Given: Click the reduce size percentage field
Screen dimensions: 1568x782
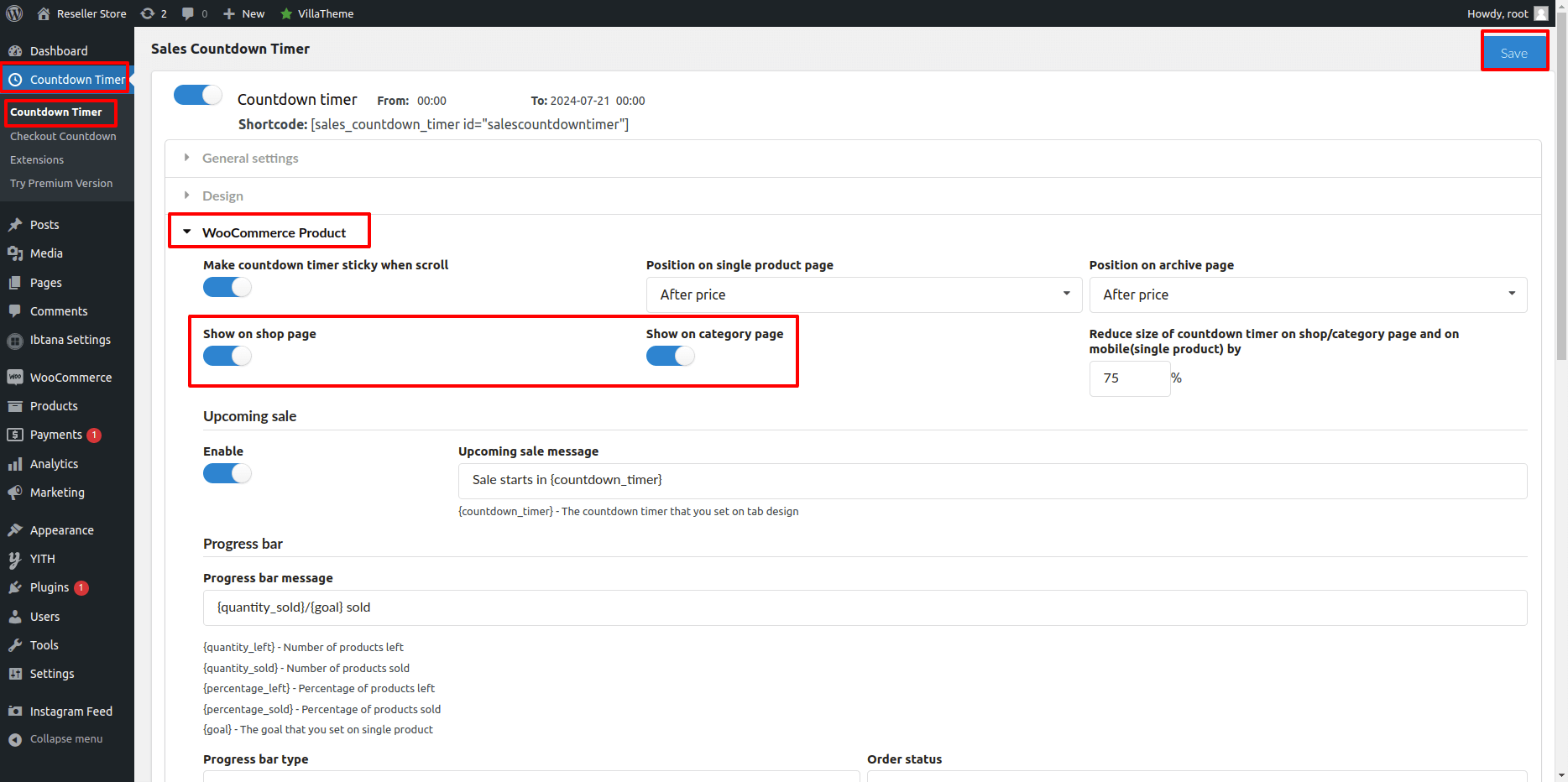Looking at the screenshot, I should coord(1129,378).
